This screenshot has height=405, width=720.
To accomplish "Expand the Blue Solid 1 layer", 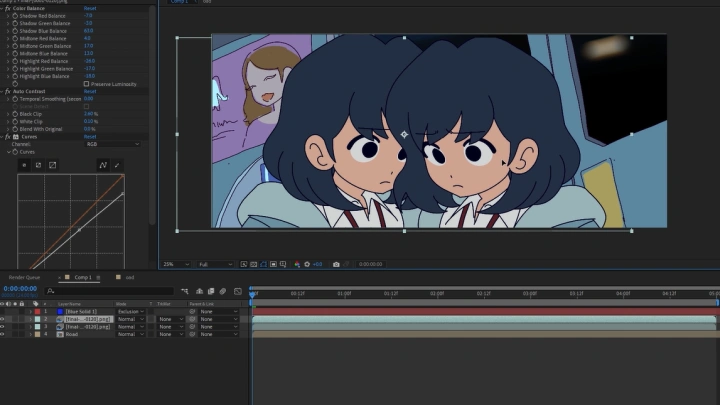I will tap(31, 311).
